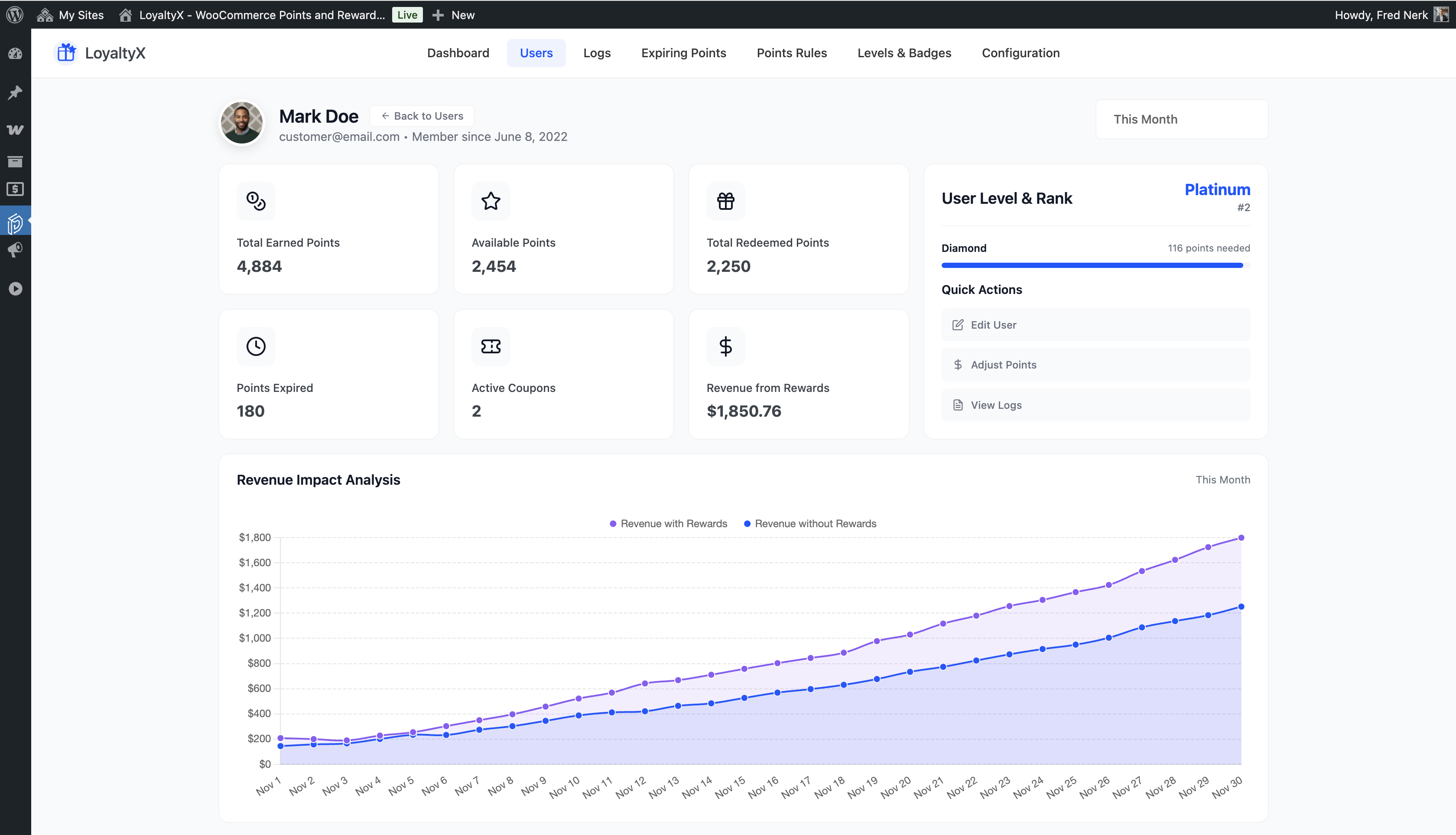Open the Levels & Badges section
The height and width of the screenshot is (835, 1456).
pos(904,53)
